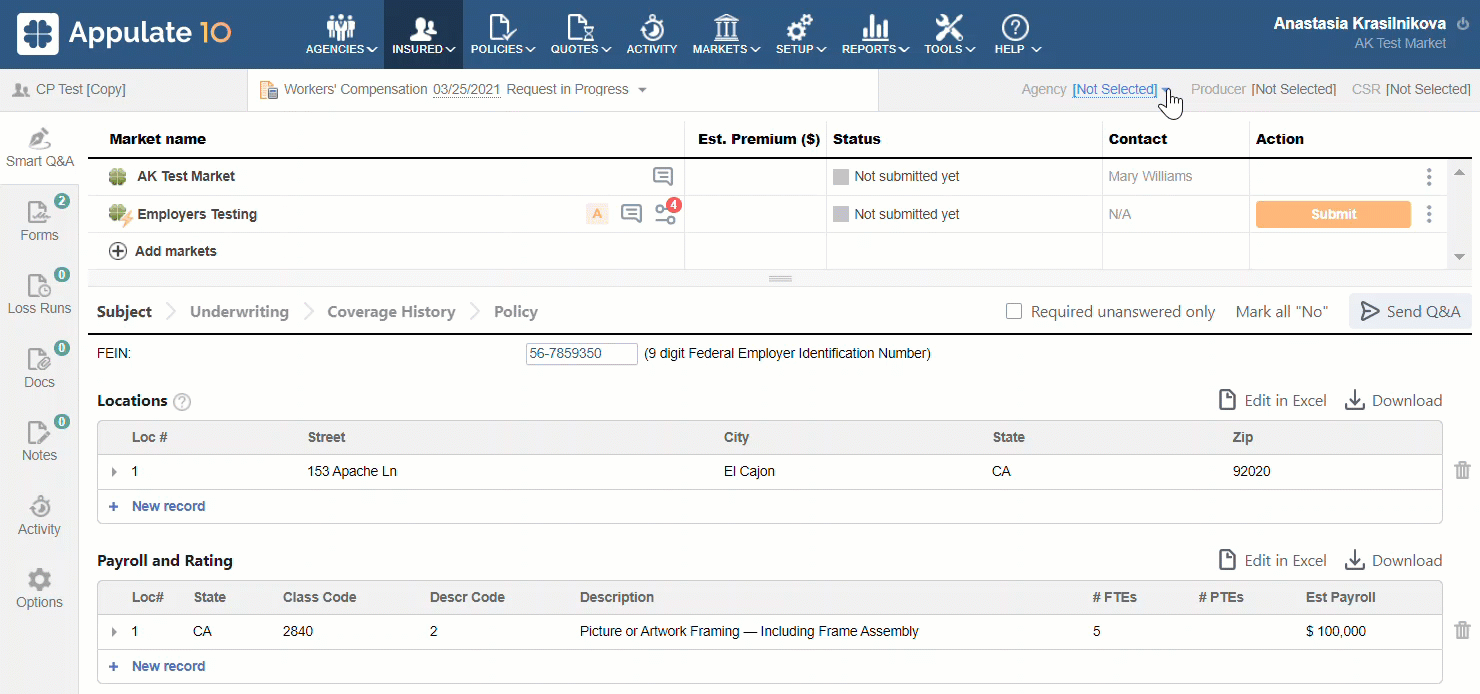Click the $ 100,000 Est Payroll cell

pyautogui.click(x=1336, y=631)
